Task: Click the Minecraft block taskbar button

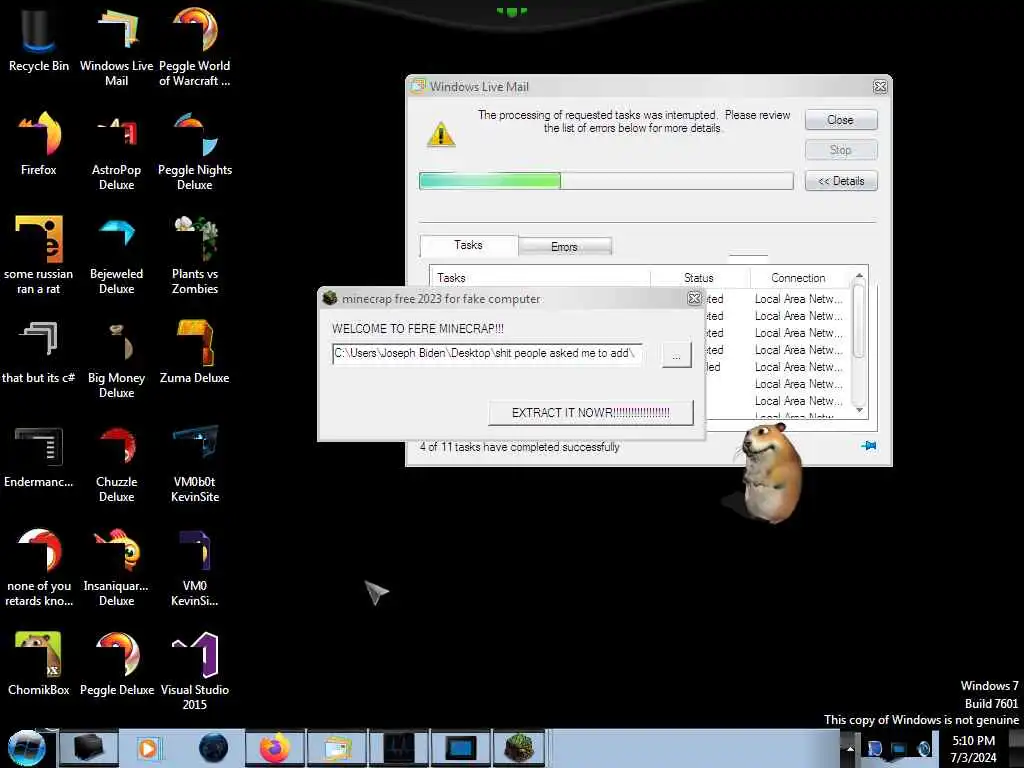Action: [x=520, y=748]
